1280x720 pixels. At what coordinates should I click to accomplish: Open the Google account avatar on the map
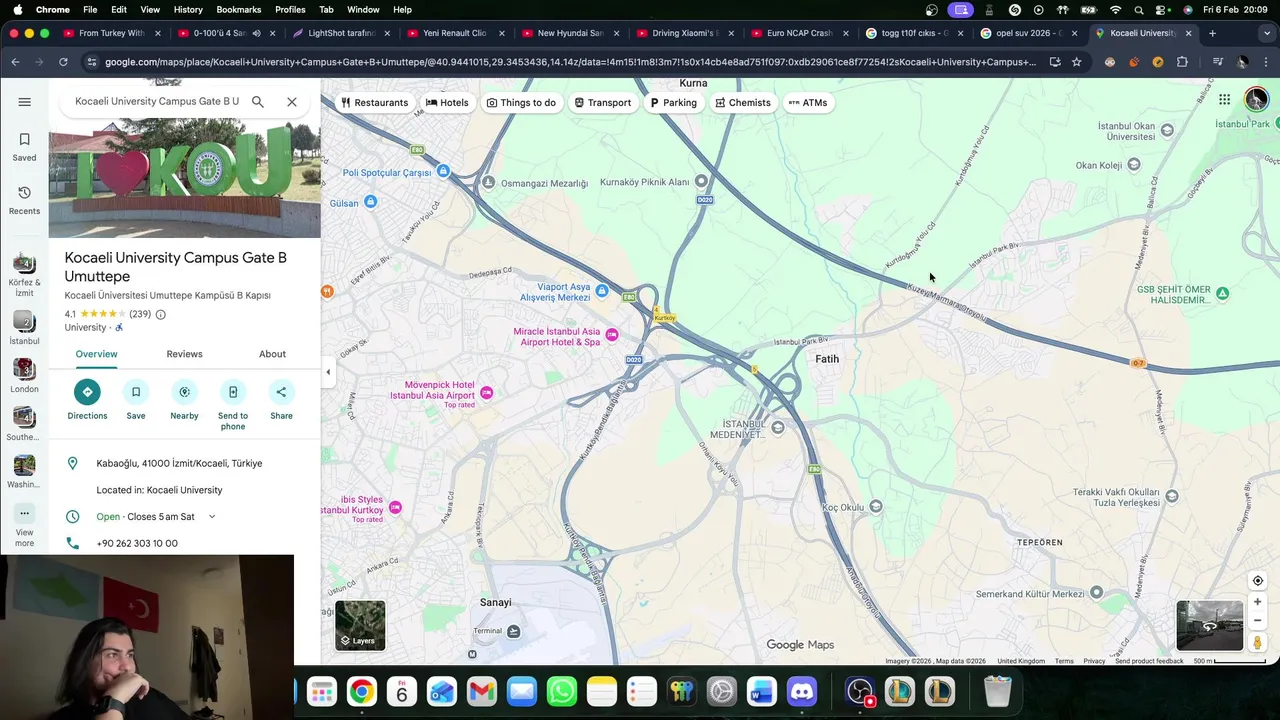tap(1256, 99)
